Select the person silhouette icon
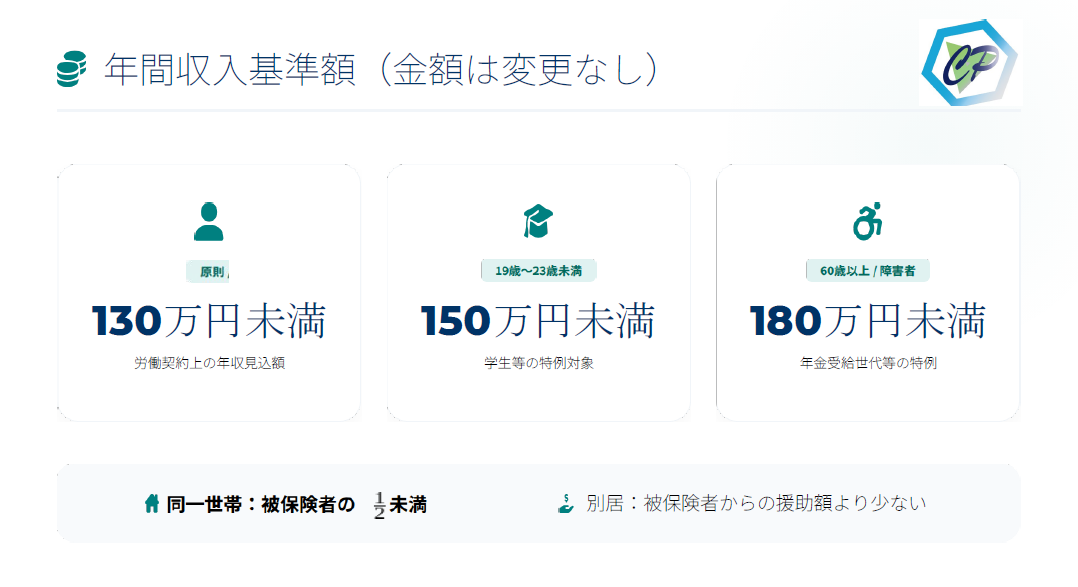The image size is (1078, 587). click(208, 221)
